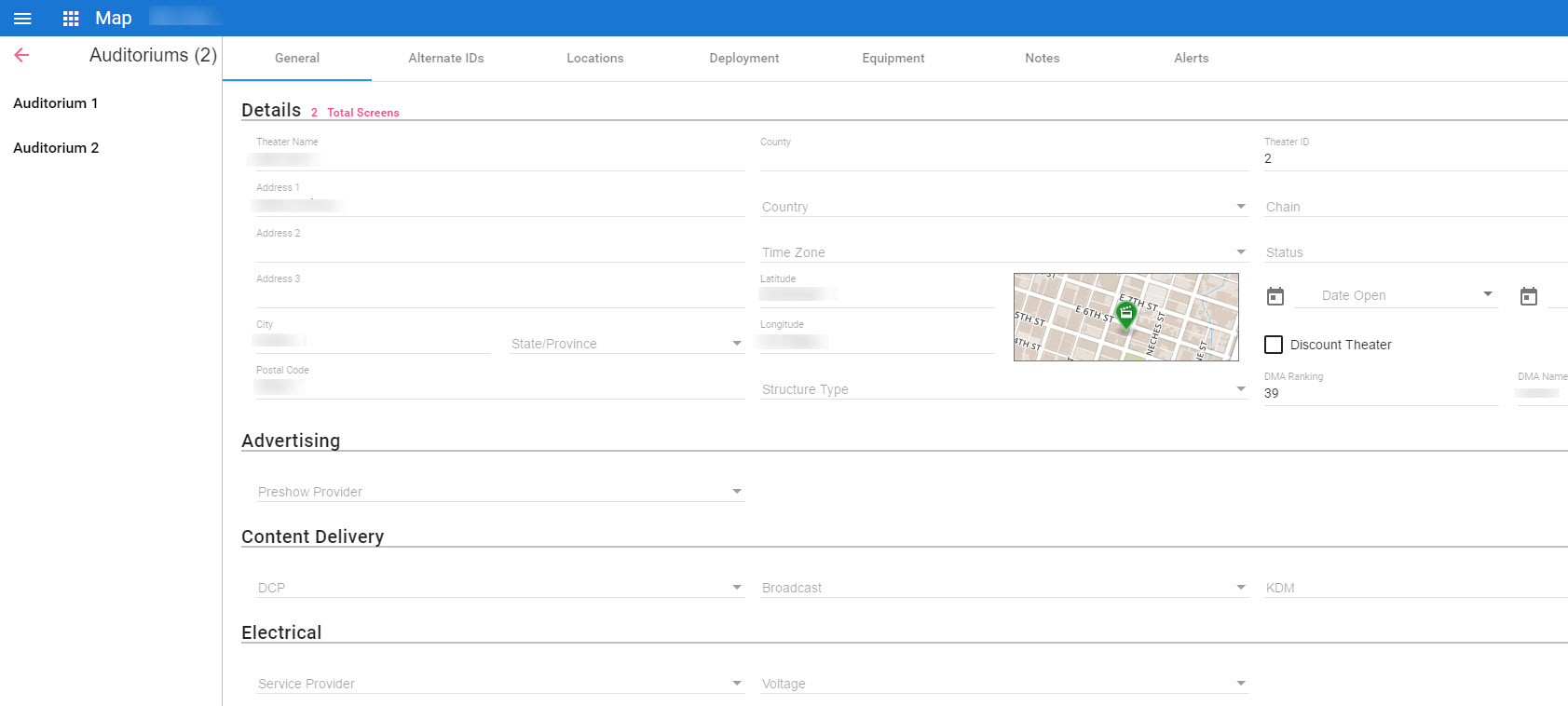Expand the Preshow Provider dropdown
1568x706 pixels.
click(499, 492)
